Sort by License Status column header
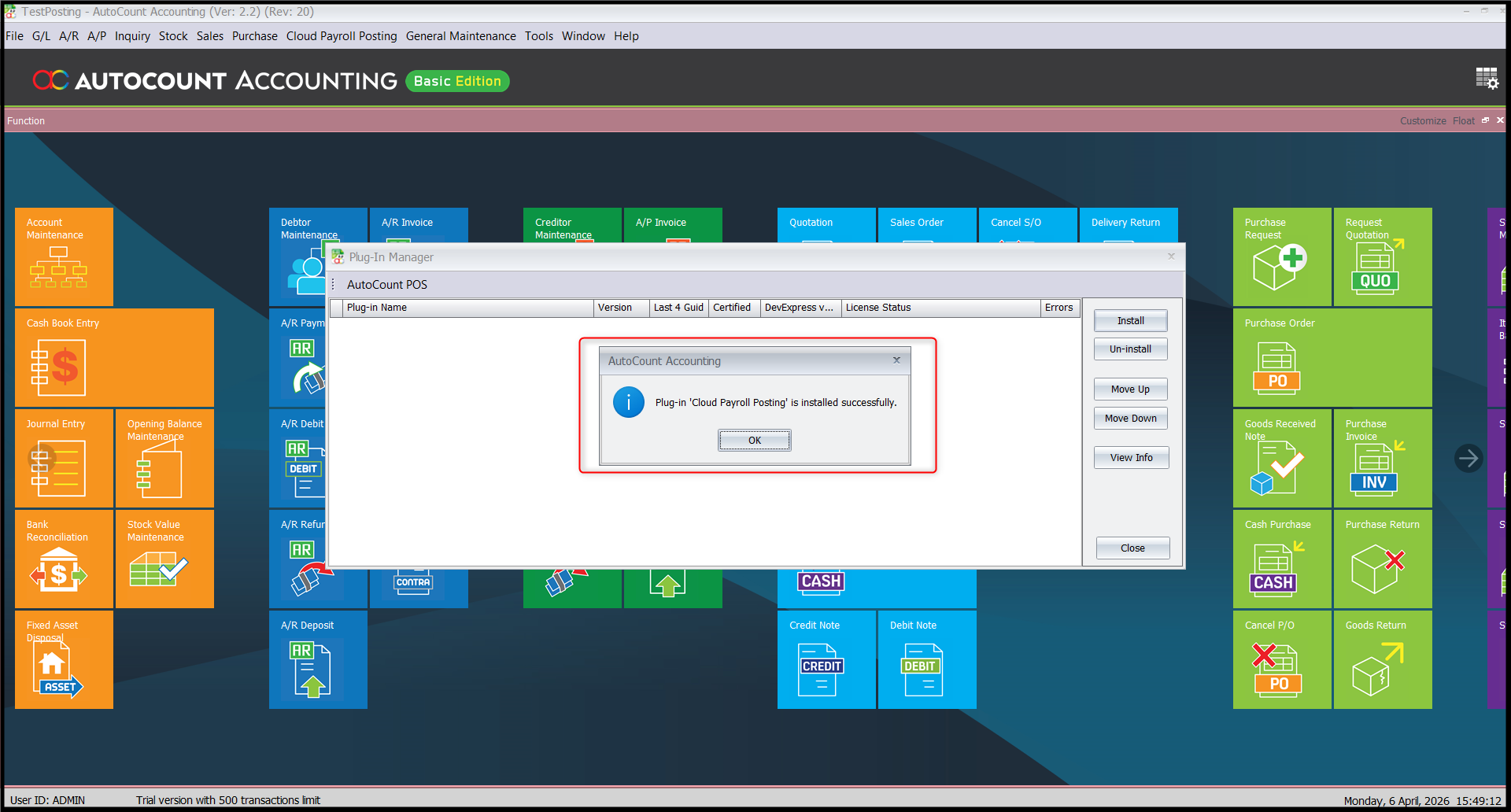 click(x=940, y=308)
